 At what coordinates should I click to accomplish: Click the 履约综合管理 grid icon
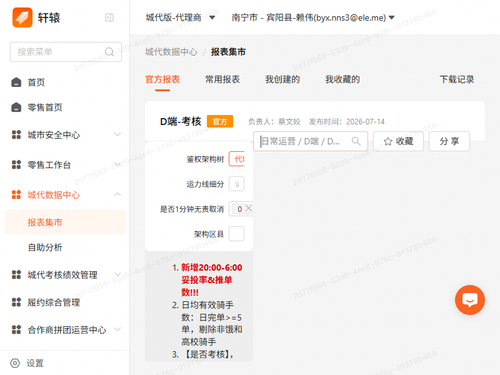tap(16, 302)
